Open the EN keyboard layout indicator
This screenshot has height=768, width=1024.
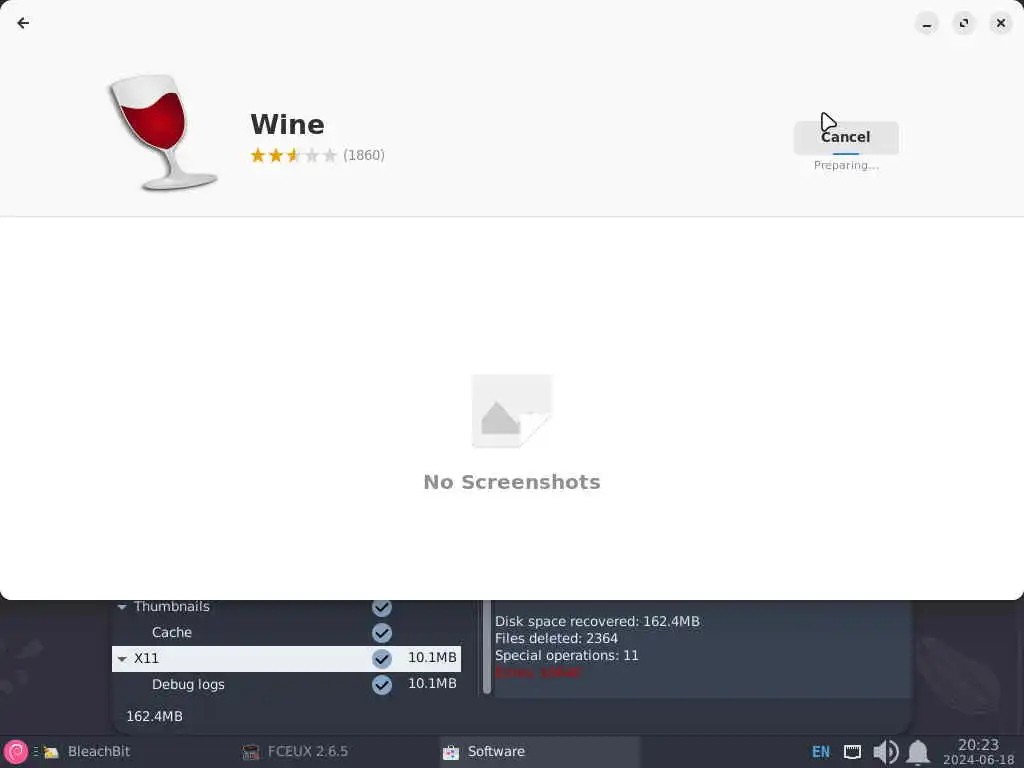(821, 752)
